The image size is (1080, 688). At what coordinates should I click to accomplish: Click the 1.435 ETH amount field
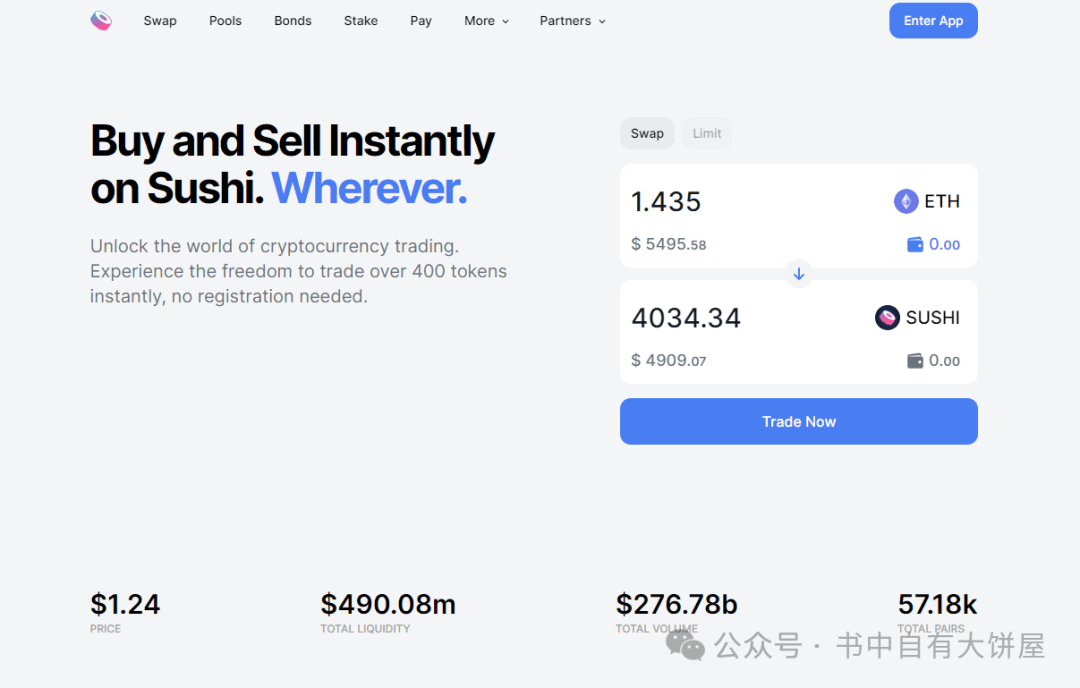(666, 202)
